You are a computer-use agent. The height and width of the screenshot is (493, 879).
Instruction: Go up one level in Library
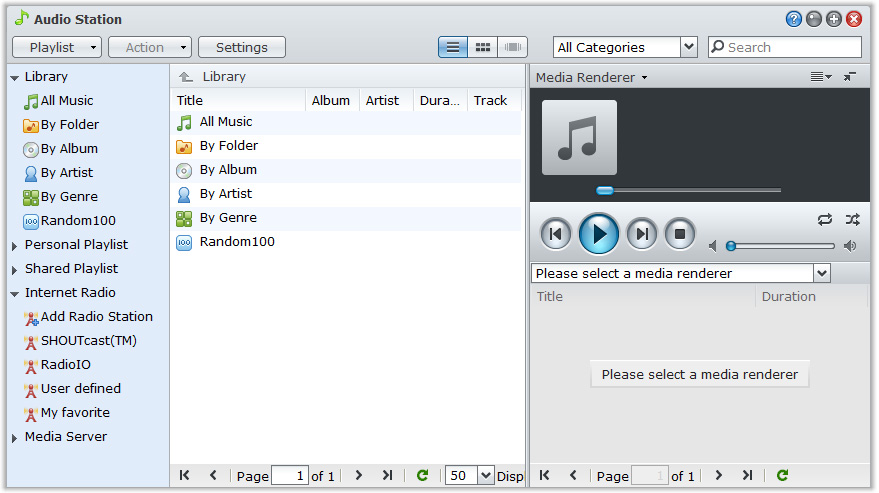[x=186, y=77]
